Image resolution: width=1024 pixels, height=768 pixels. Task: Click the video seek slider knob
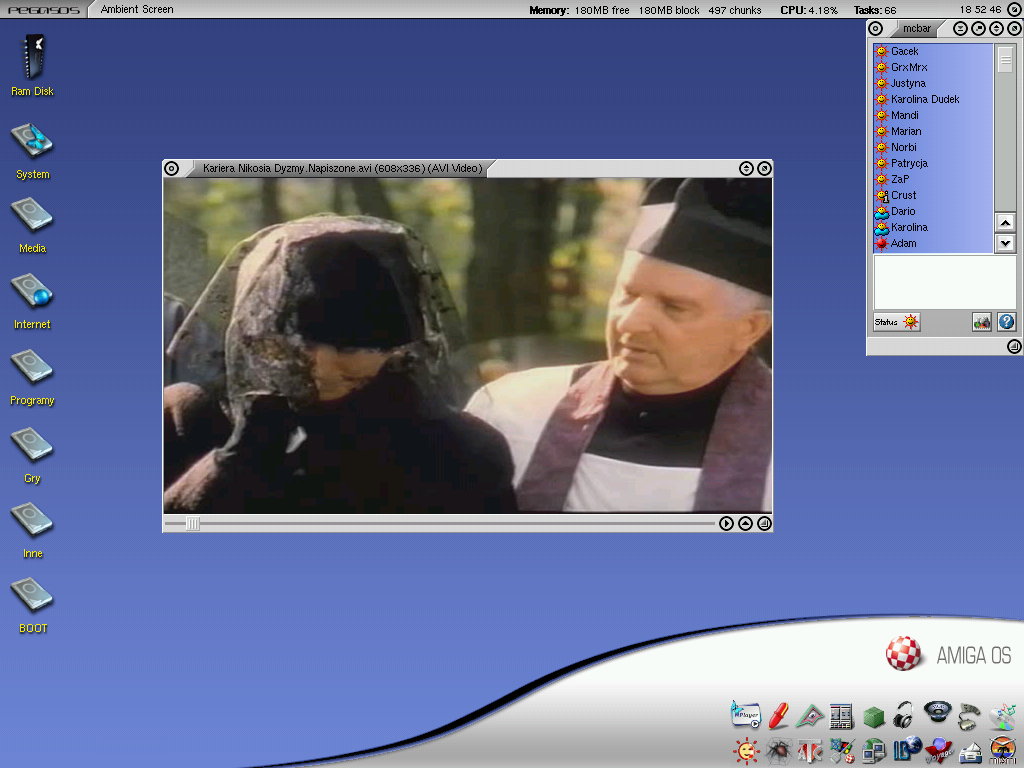[x=193, y=523]
